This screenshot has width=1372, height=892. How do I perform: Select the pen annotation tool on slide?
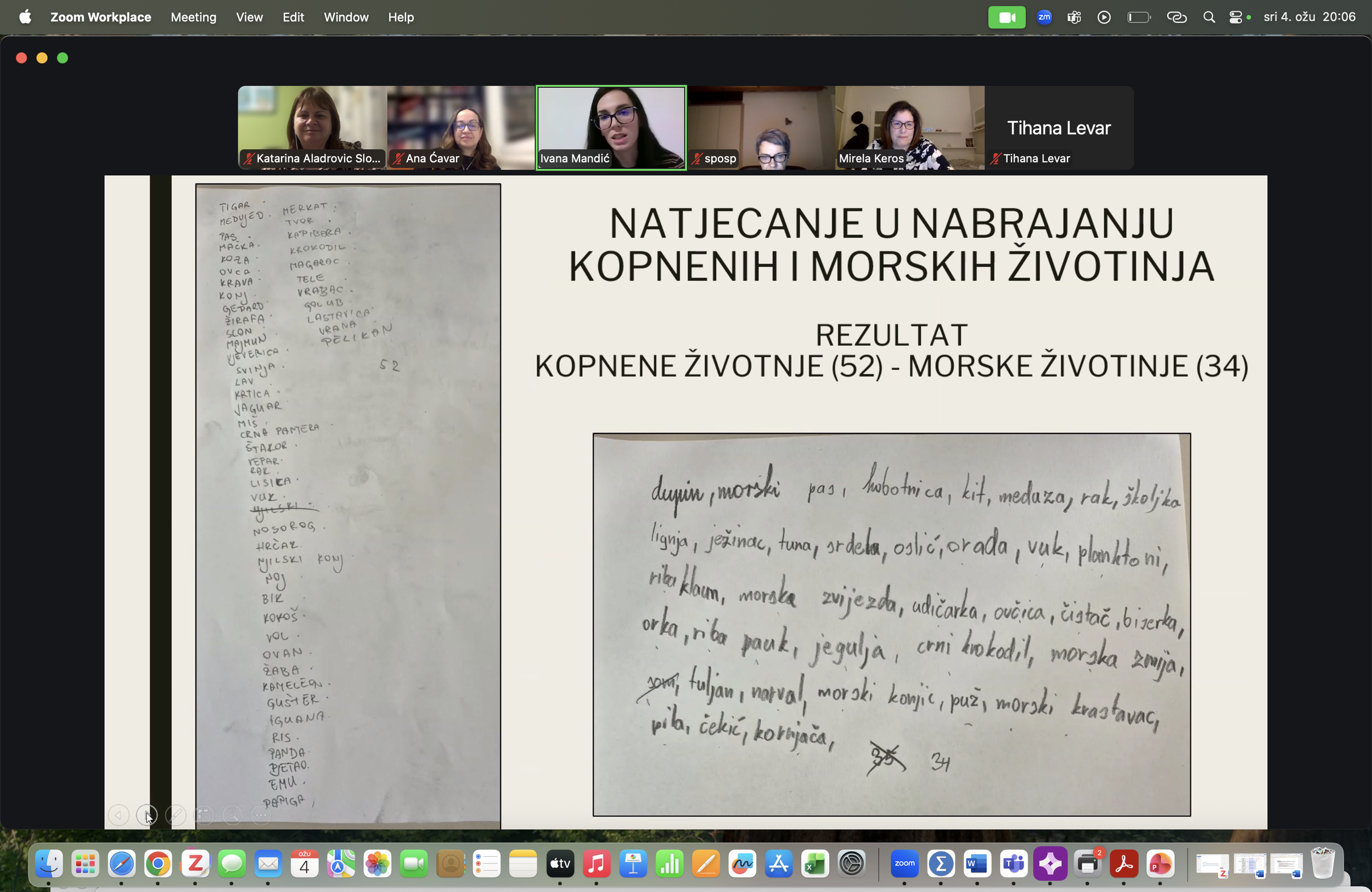pos(175,815)
